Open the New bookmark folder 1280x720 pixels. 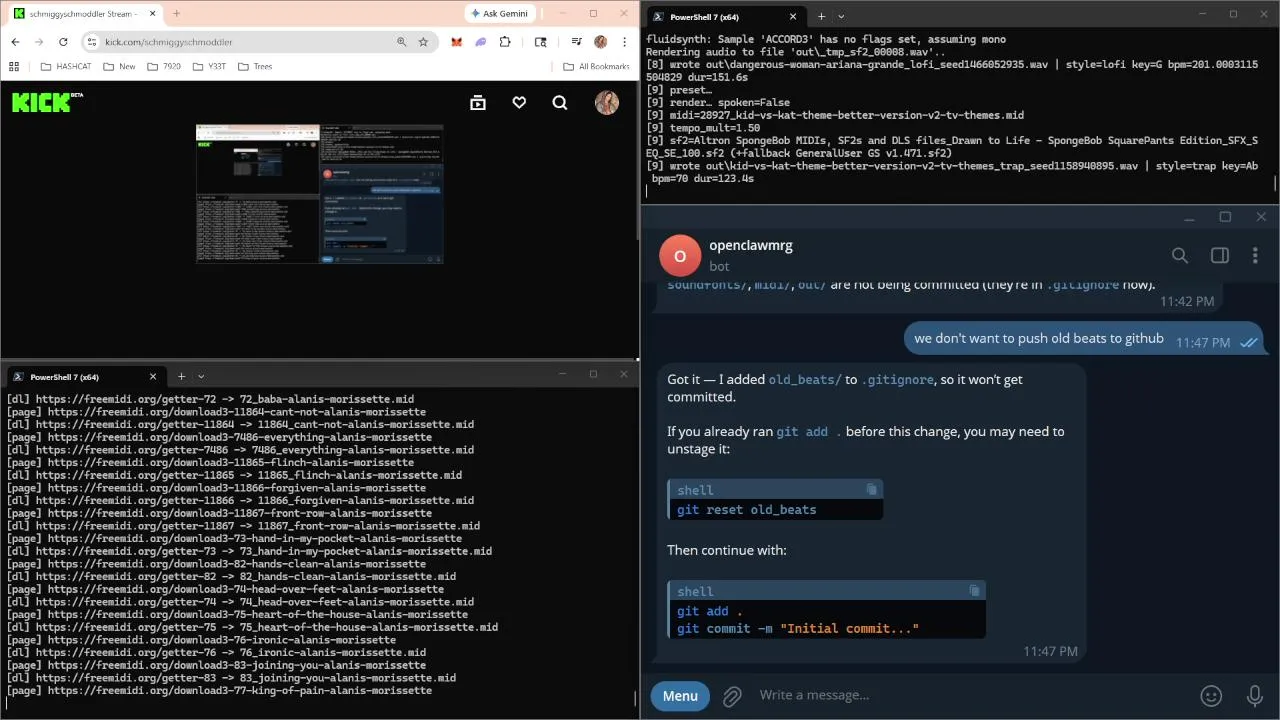coord(118,66)
